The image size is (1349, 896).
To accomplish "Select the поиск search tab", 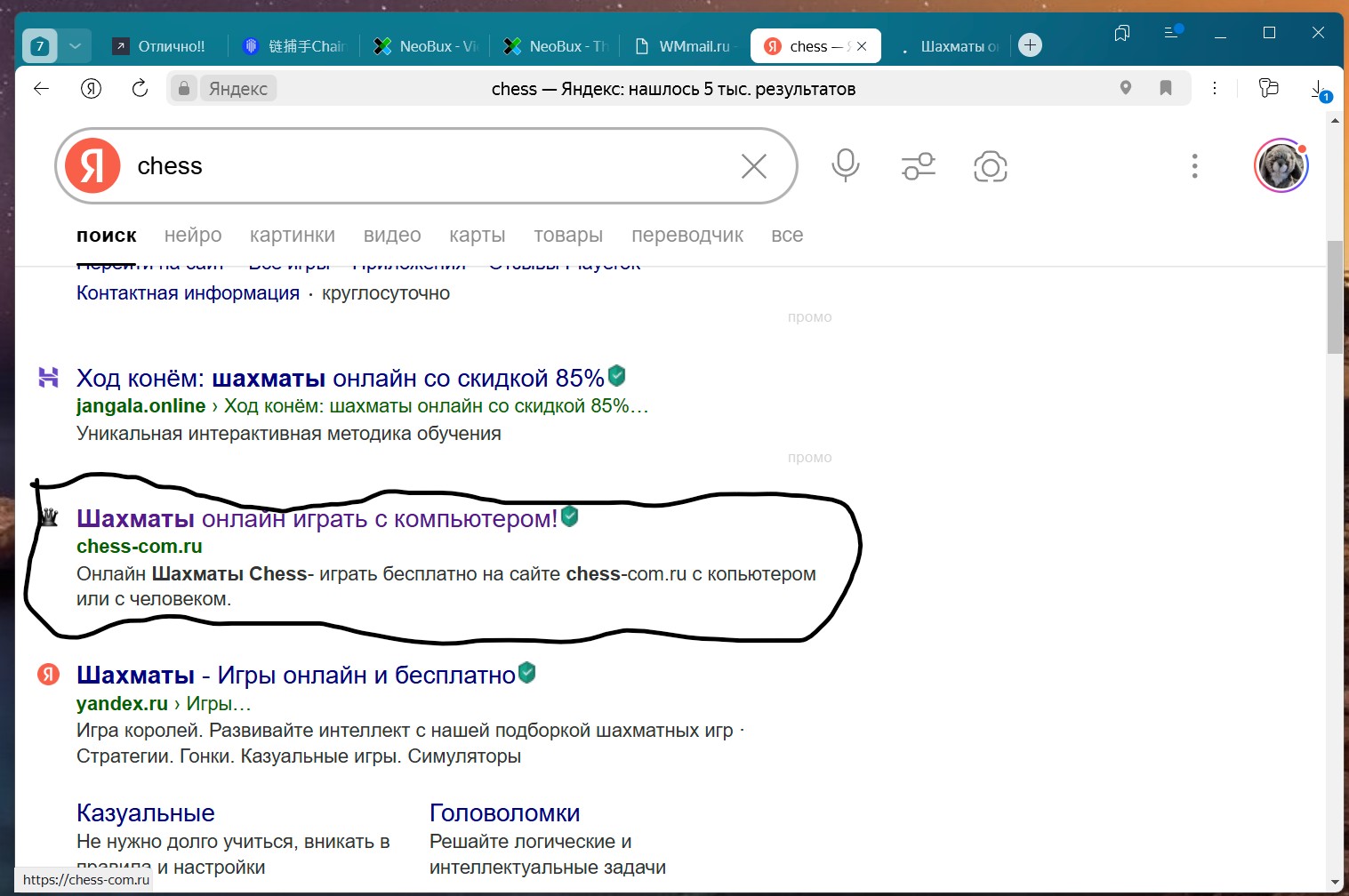I will coord(107,236).
